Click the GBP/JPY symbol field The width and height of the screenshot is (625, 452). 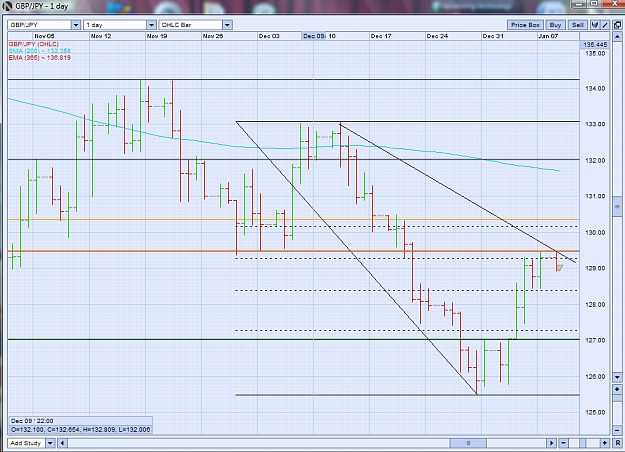(x=39, y=25)
